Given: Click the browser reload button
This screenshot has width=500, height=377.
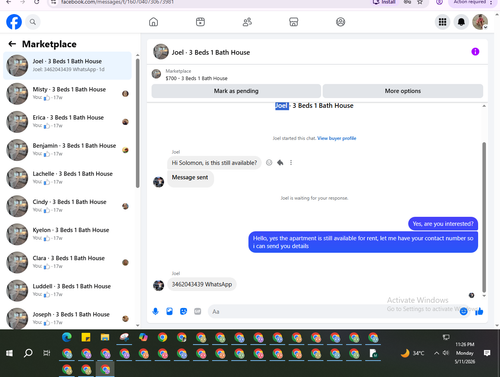Looking at the screenshot, I should pyautogui.click(x=37, y=2).
